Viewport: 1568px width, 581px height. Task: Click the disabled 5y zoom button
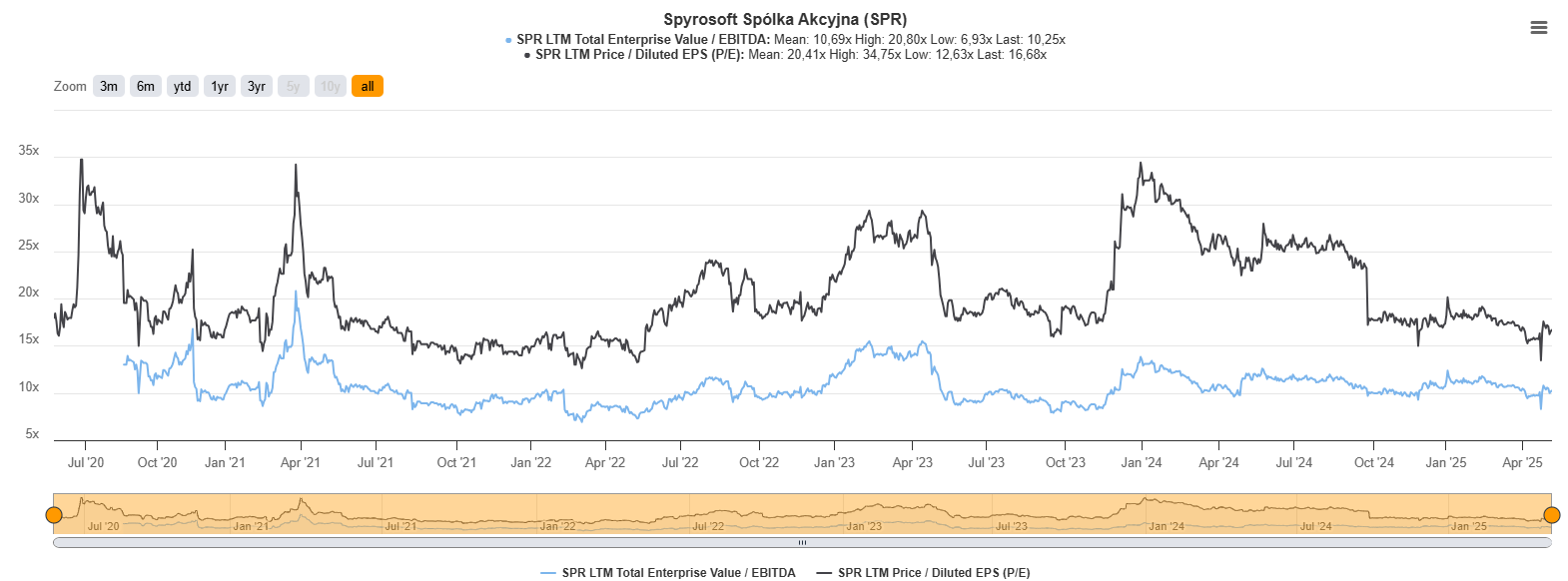click(x=294, y=87)
